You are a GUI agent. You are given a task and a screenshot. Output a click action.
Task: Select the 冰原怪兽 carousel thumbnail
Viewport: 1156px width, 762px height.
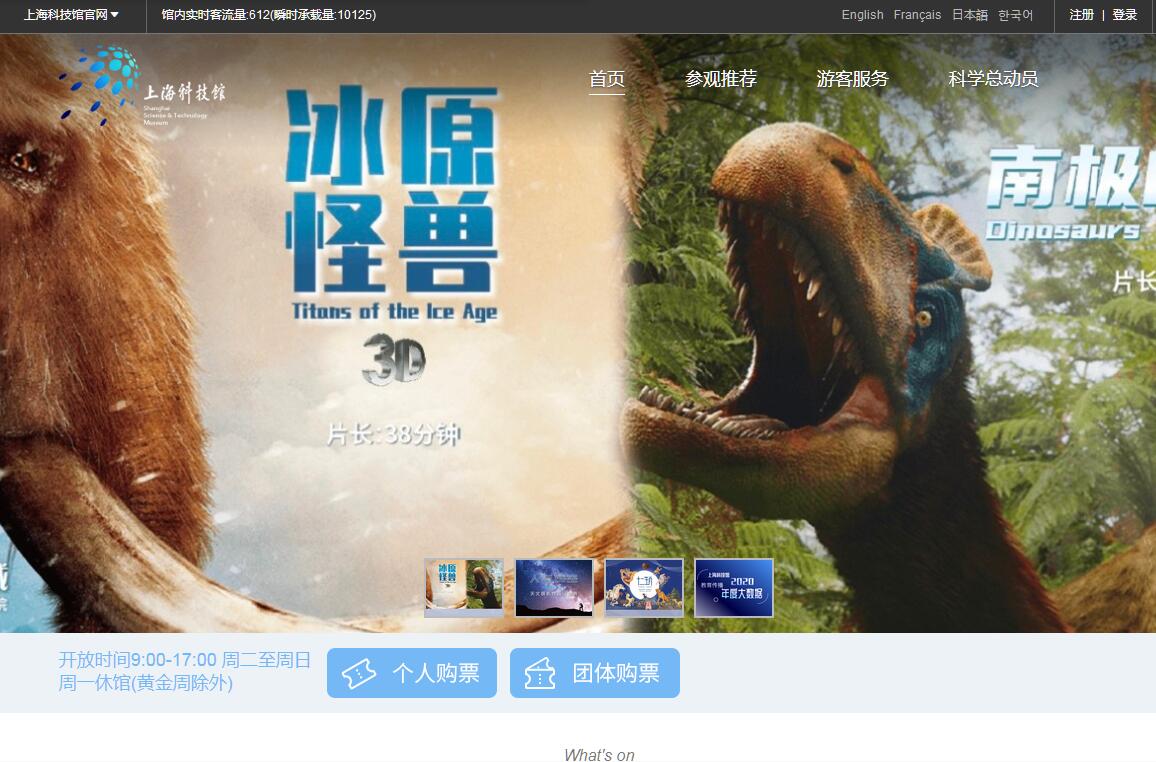(464, 587)
